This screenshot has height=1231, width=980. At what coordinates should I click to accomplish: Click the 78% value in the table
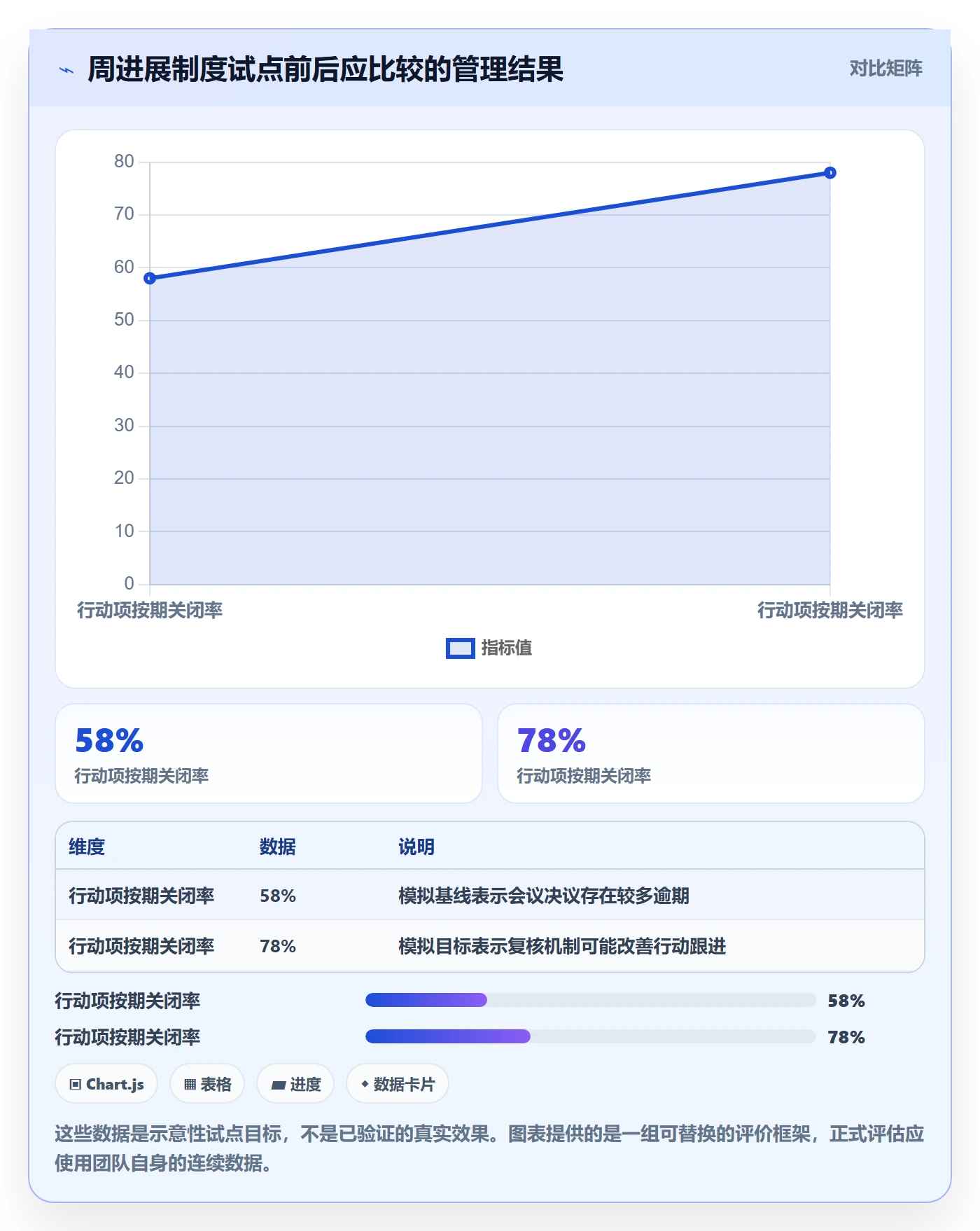click(x=278, y=946)
